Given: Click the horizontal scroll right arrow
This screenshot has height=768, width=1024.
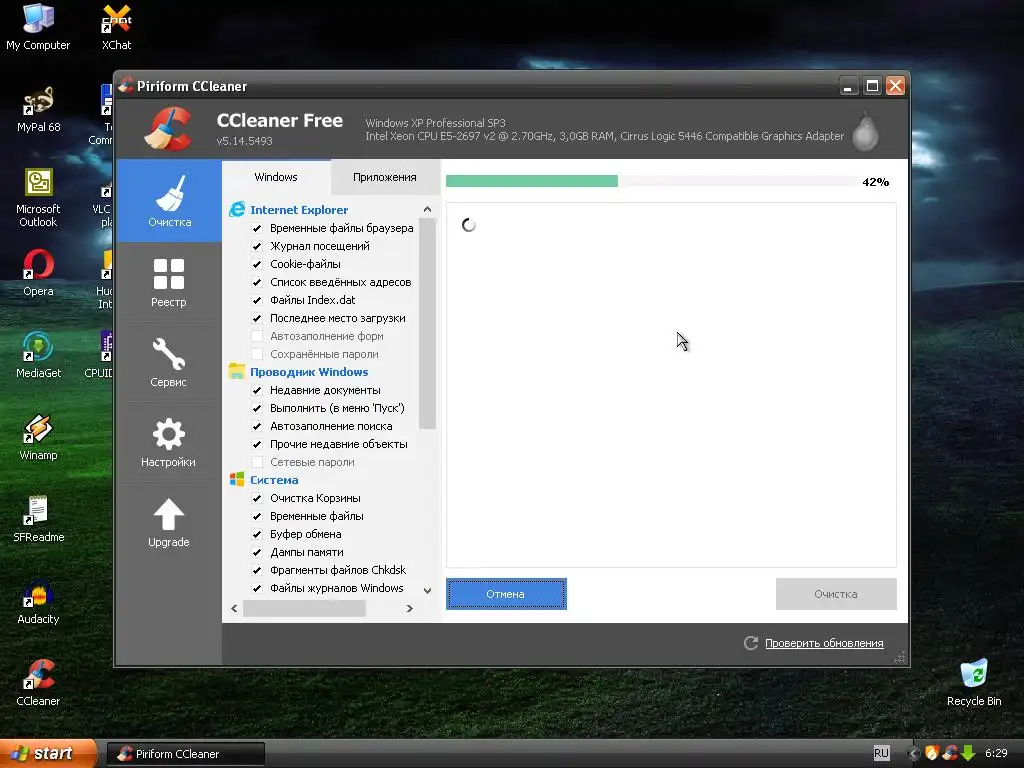Looking at the screenshot, I should coord(409,608).
